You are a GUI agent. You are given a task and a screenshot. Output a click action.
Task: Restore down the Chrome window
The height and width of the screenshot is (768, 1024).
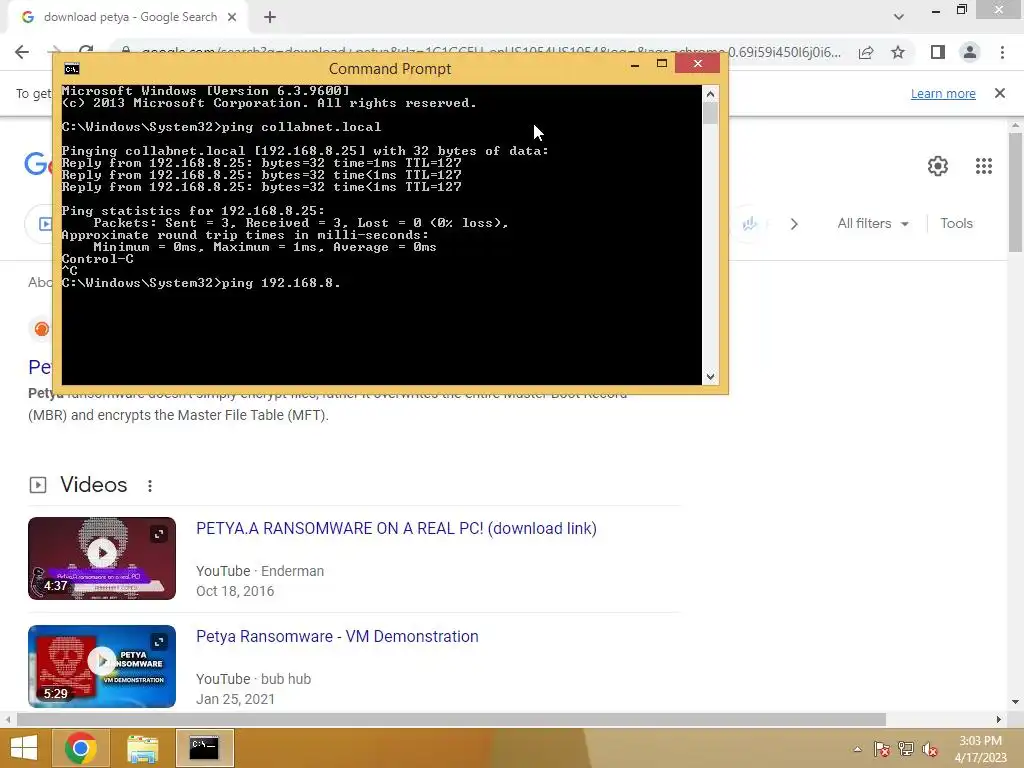pos(961,10)
